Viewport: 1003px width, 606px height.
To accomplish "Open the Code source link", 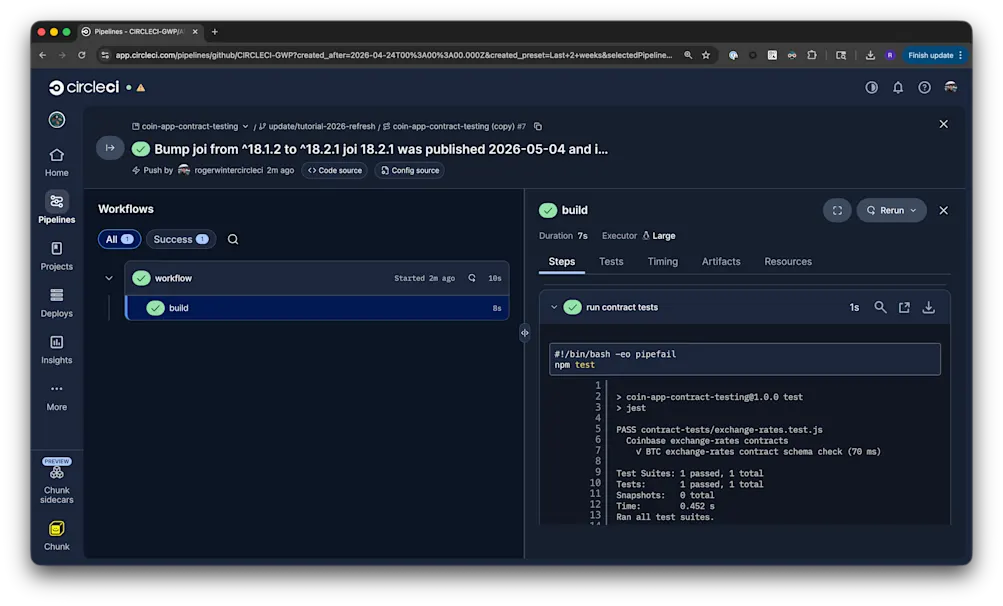I will tap(335, 170).
